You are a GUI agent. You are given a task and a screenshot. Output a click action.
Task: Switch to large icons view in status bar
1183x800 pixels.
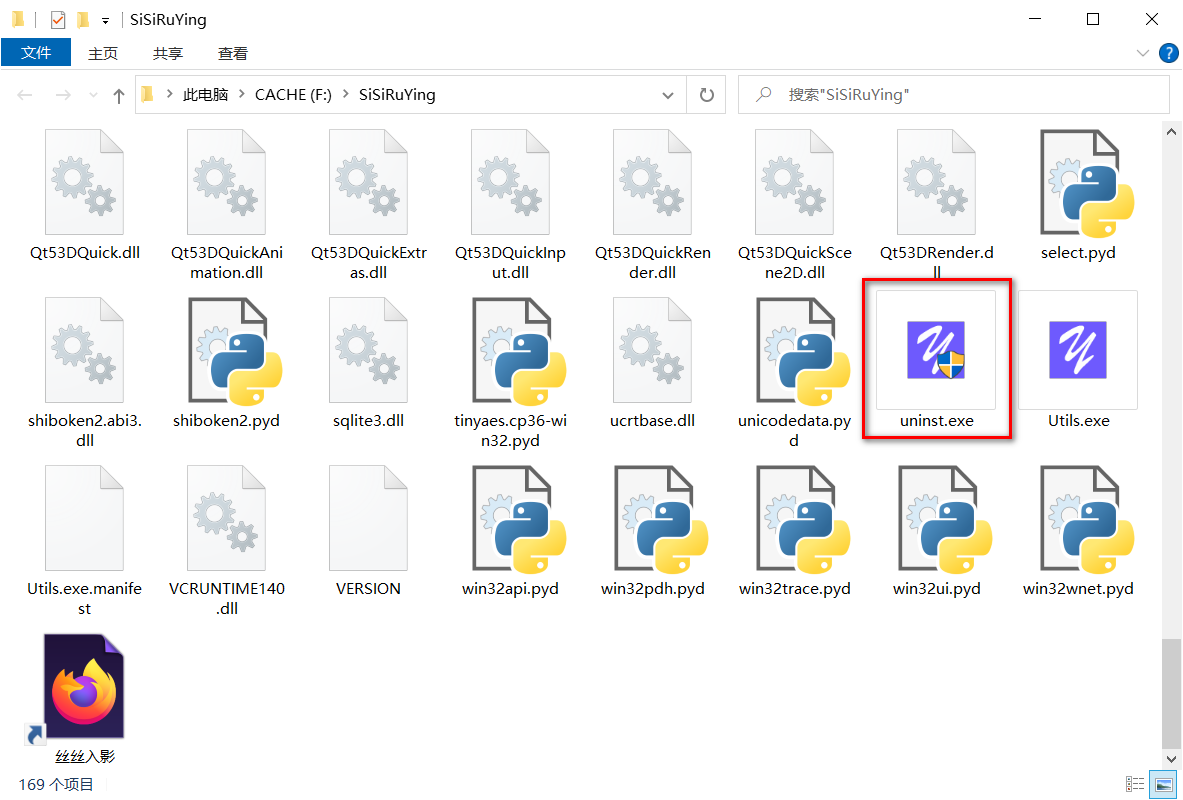click(1163, 784)
